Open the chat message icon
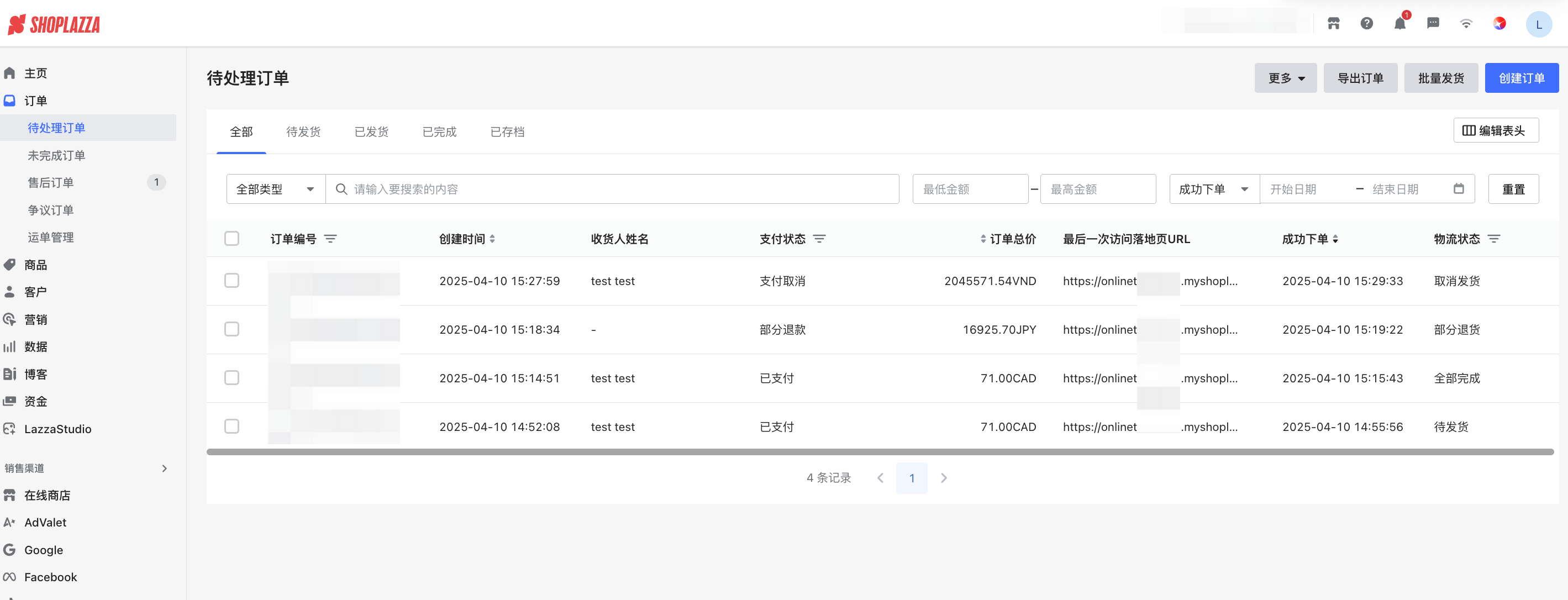The image size is (1568, 600). click(1433, 24)
